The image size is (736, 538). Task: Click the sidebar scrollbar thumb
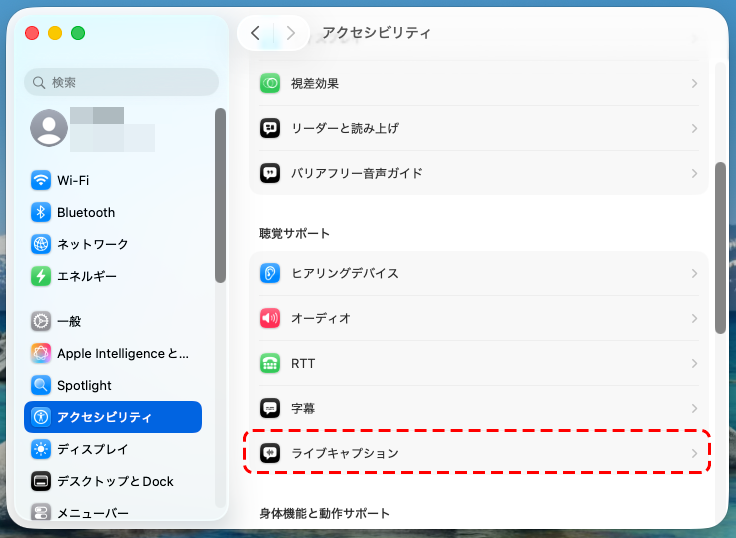tap(220, 195)
